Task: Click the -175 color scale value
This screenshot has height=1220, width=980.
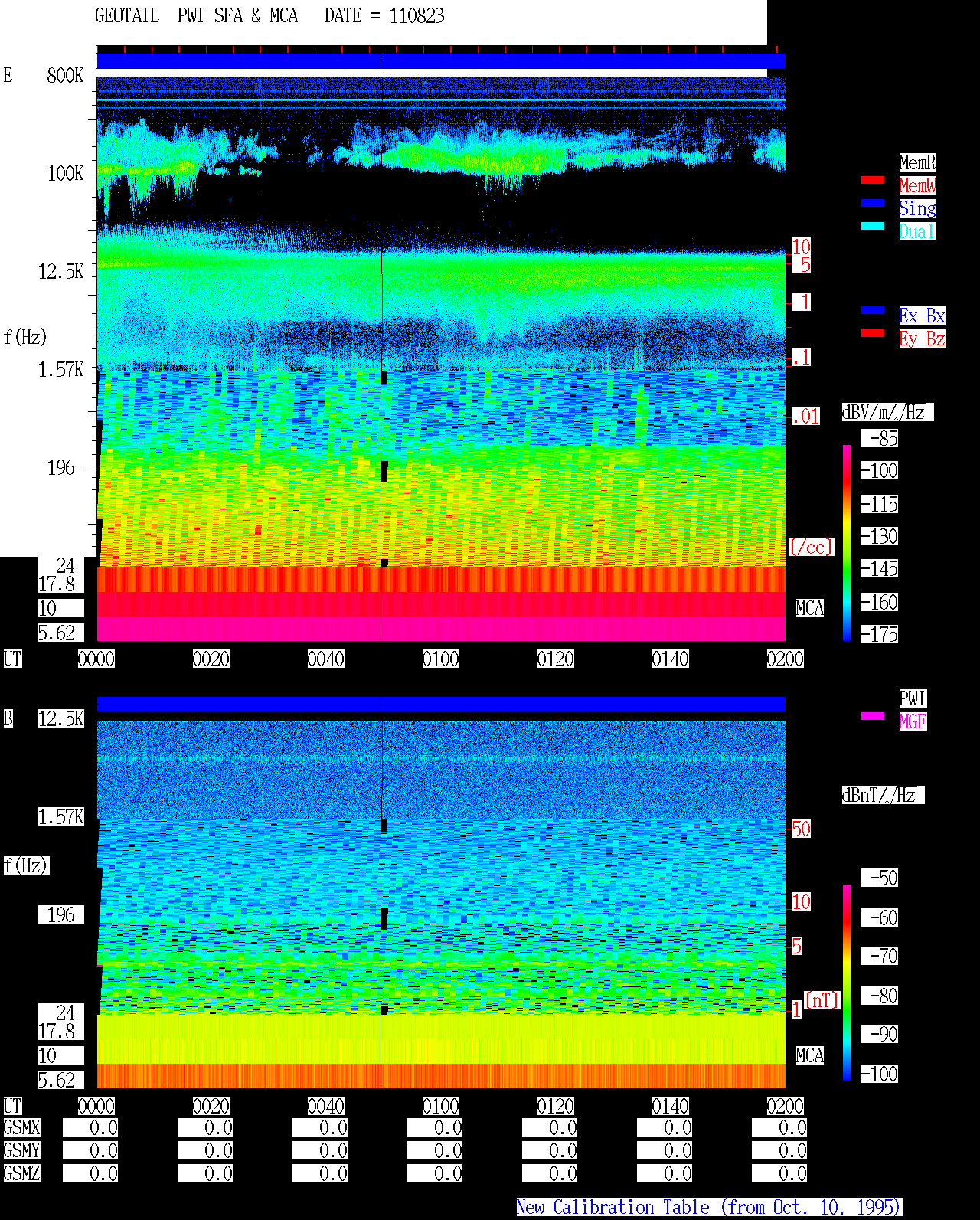Action: click(880, 634)
